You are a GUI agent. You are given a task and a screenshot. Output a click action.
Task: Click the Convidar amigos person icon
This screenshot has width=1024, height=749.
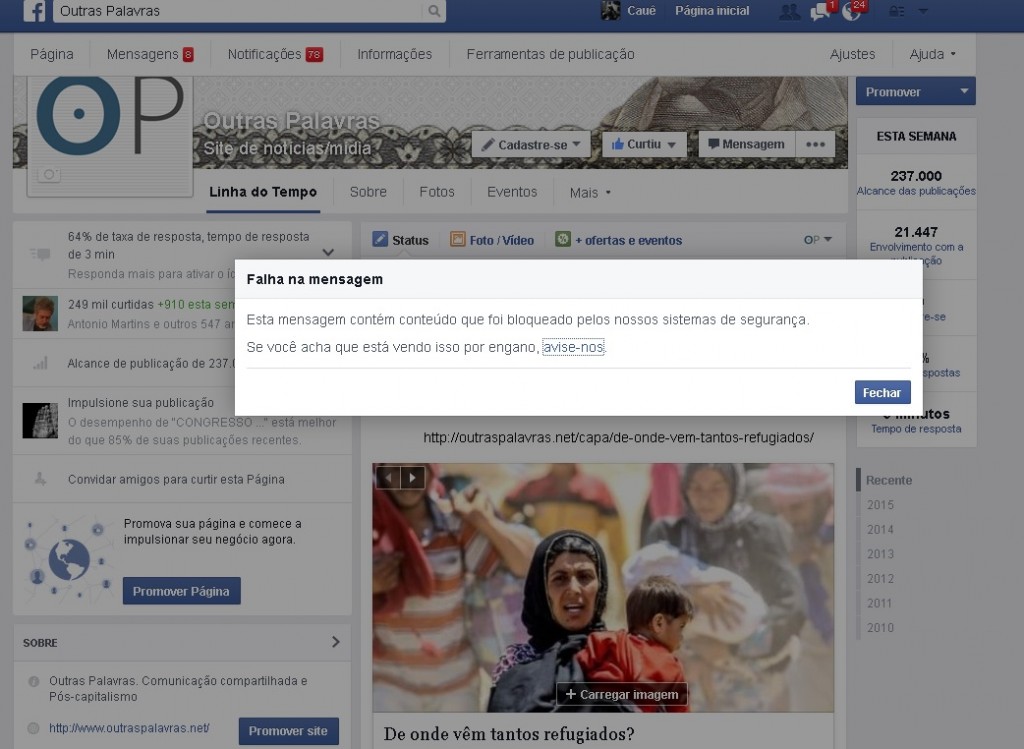click(x=40, y=479)
